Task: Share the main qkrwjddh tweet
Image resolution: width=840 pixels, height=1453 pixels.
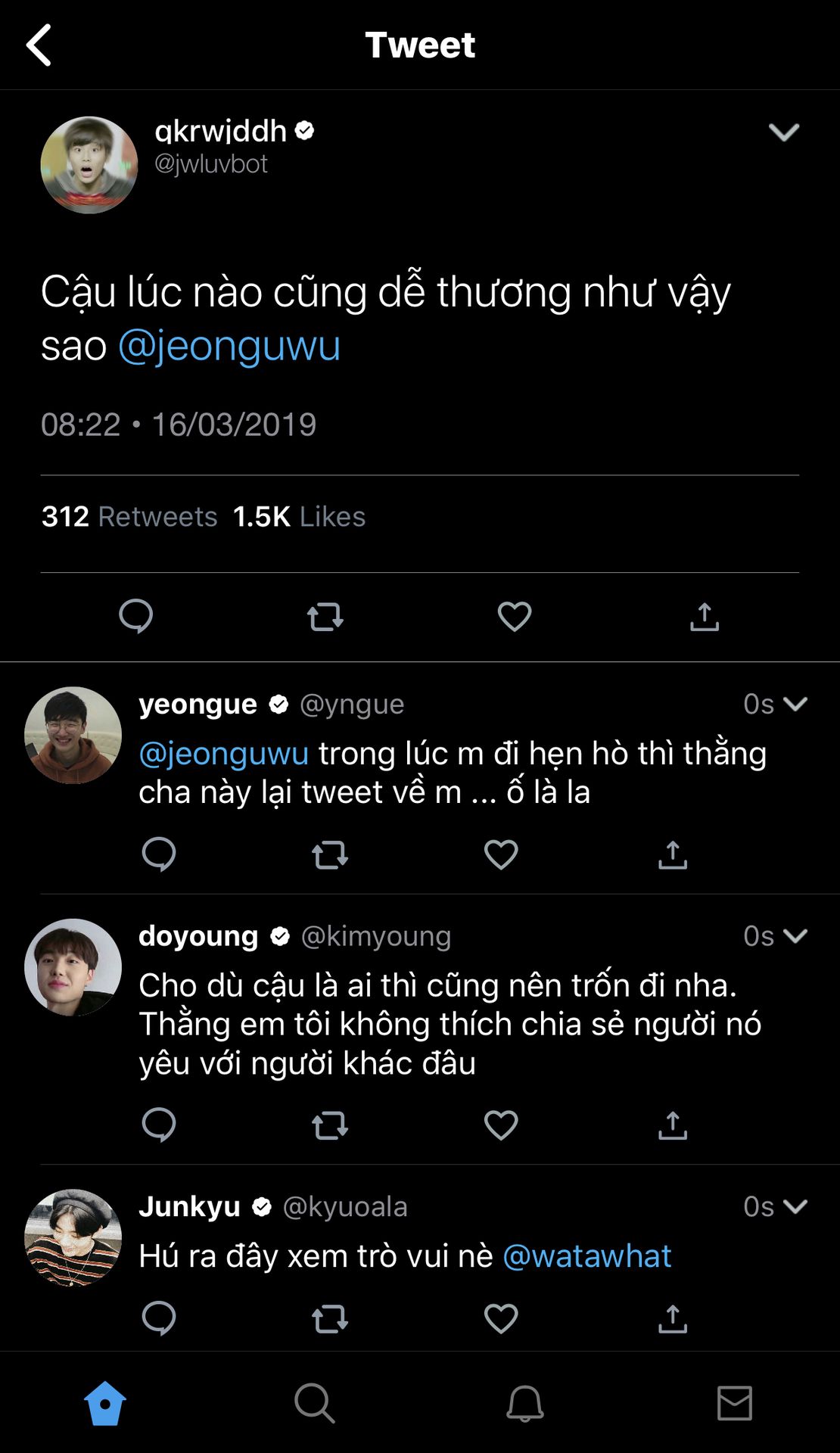Action: pos(704,617)
